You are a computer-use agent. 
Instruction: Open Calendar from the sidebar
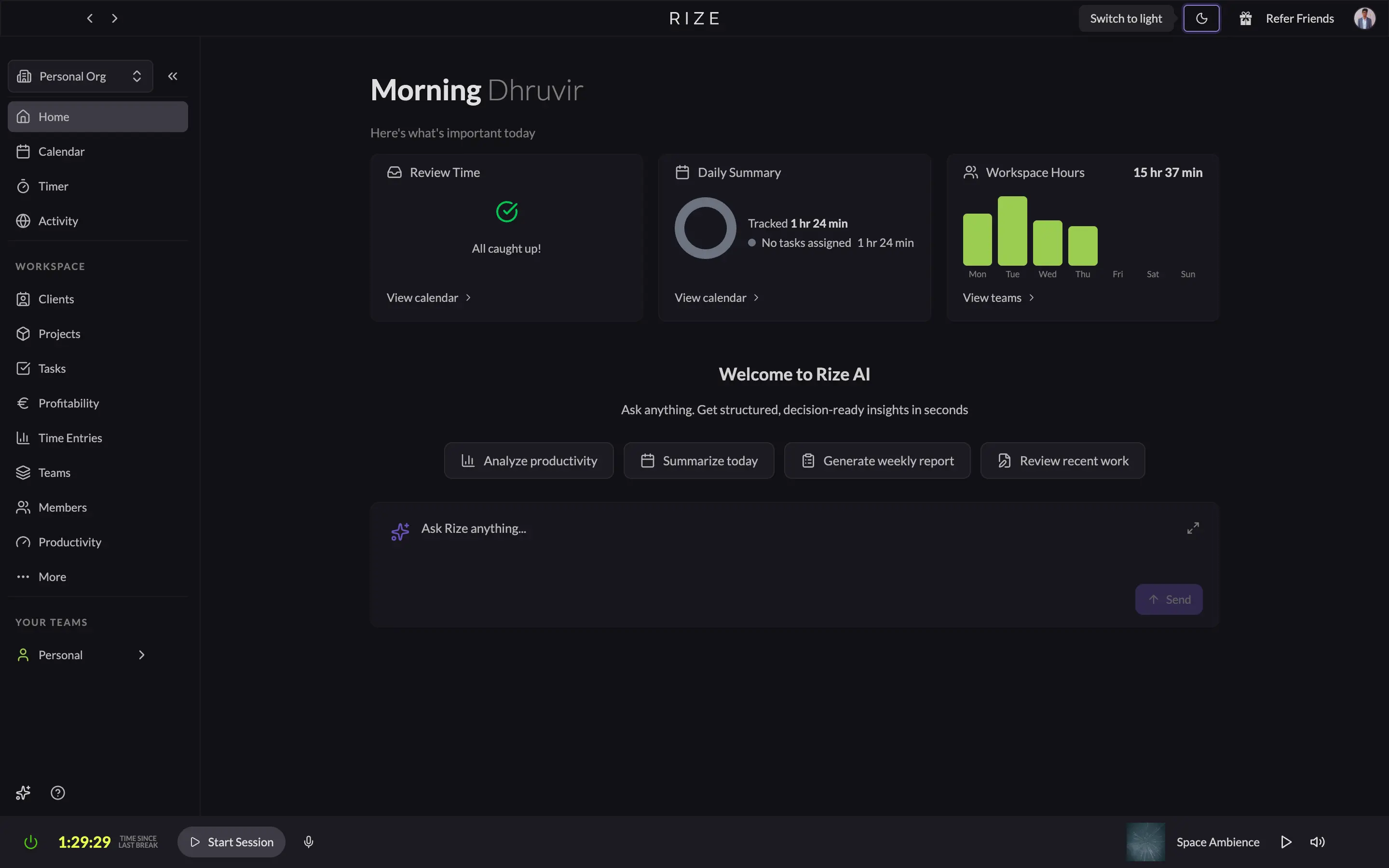point(97,151)
